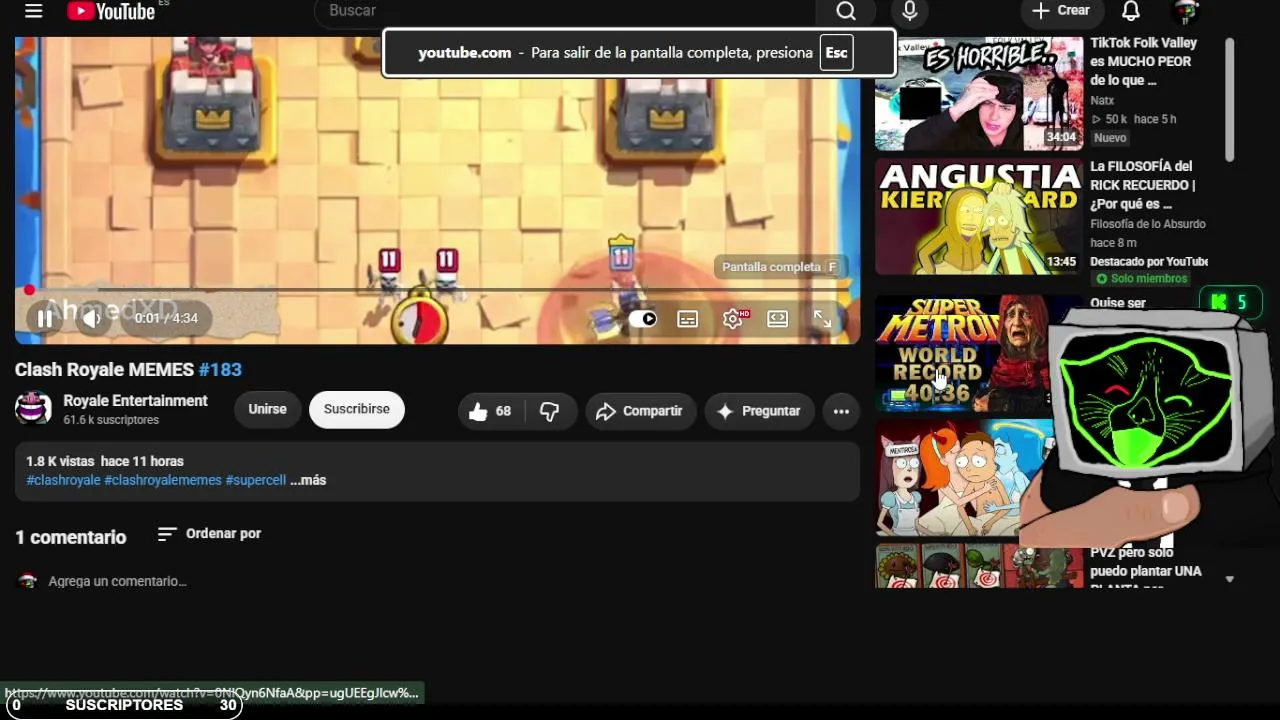The width and height of the screenshot is (1280, 720).
Task: Toggle subtitles in the video player
Action: [688, 319]
